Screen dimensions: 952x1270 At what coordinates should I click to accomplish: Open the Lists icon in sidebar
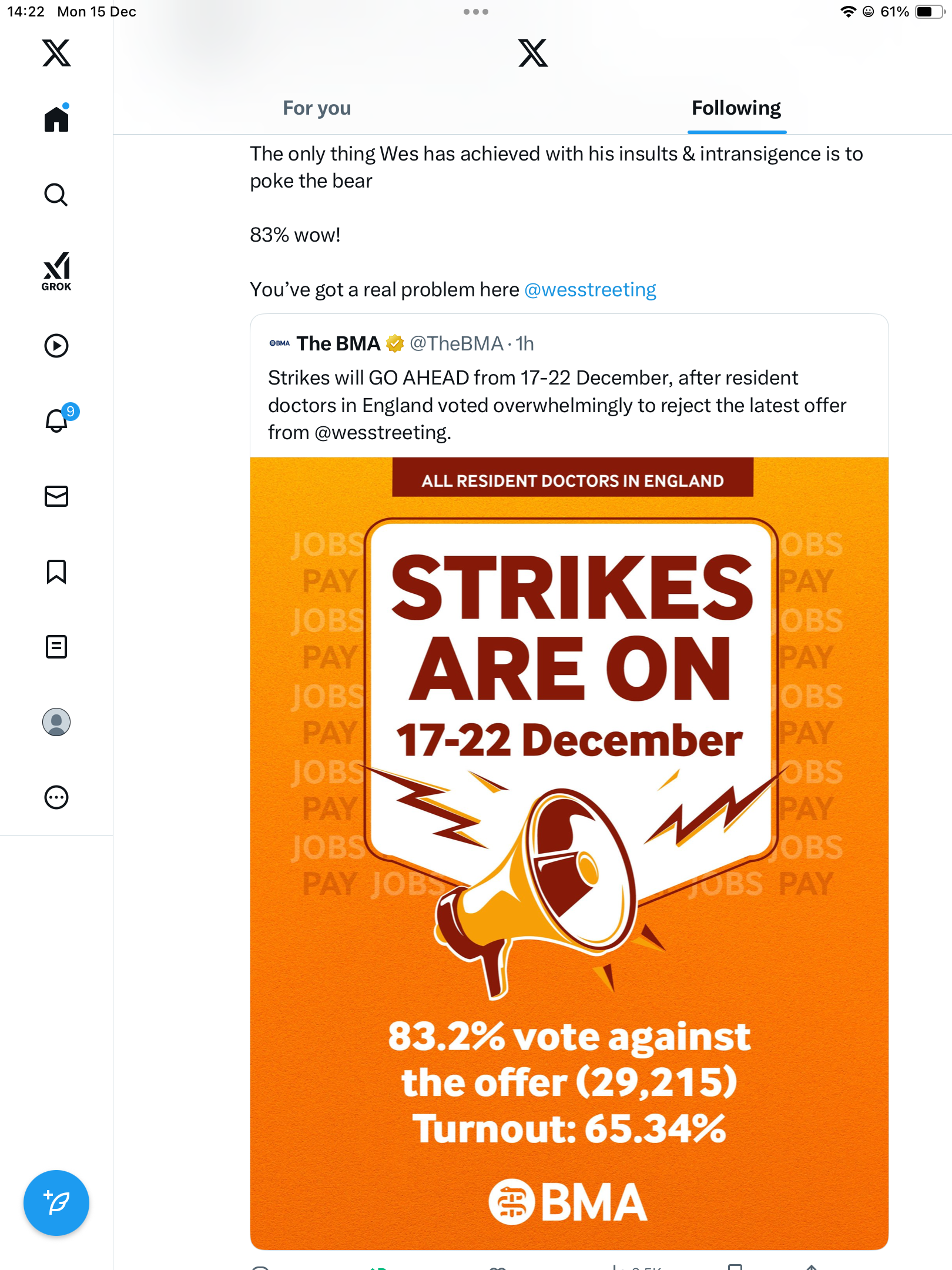(x=56, y=647)
